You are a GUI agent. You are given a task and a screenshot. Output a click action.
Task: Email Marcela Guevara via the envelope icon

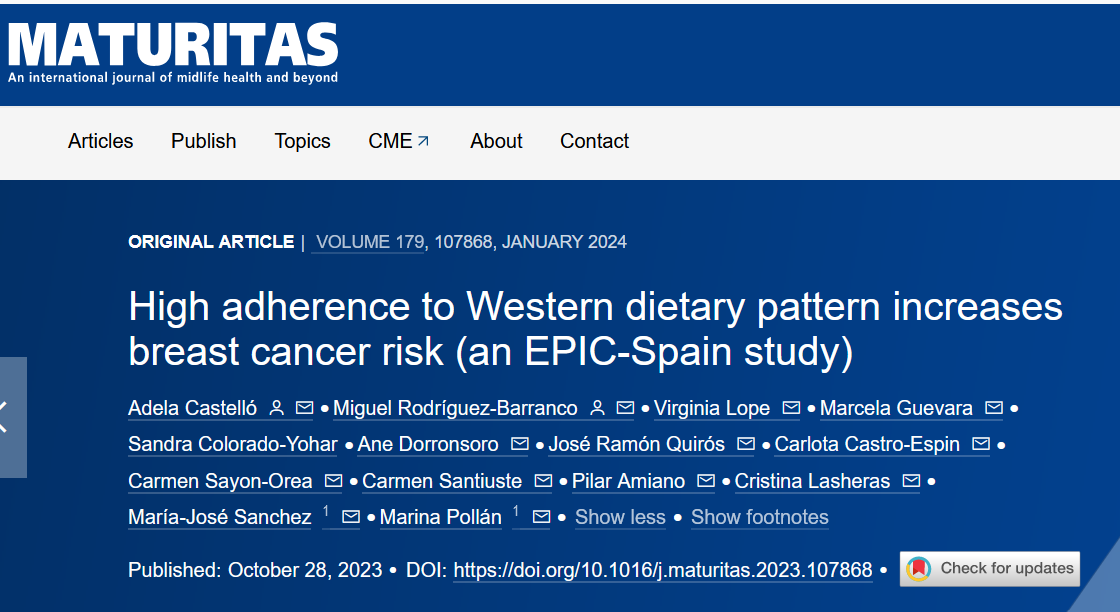pyautogui.click(x=993, y=408)
